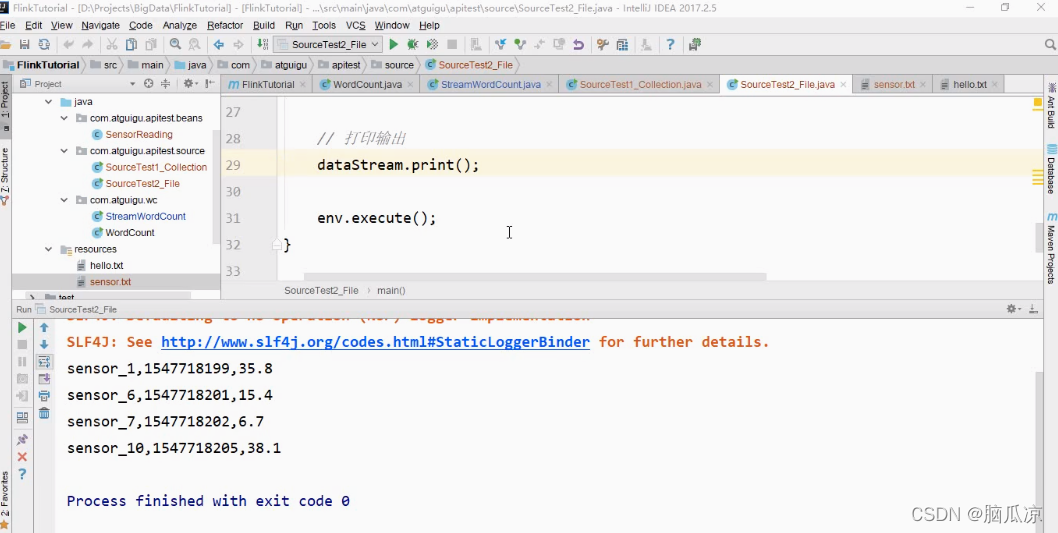Click main() in the editor breadcrumb

(x=391, y=290)
